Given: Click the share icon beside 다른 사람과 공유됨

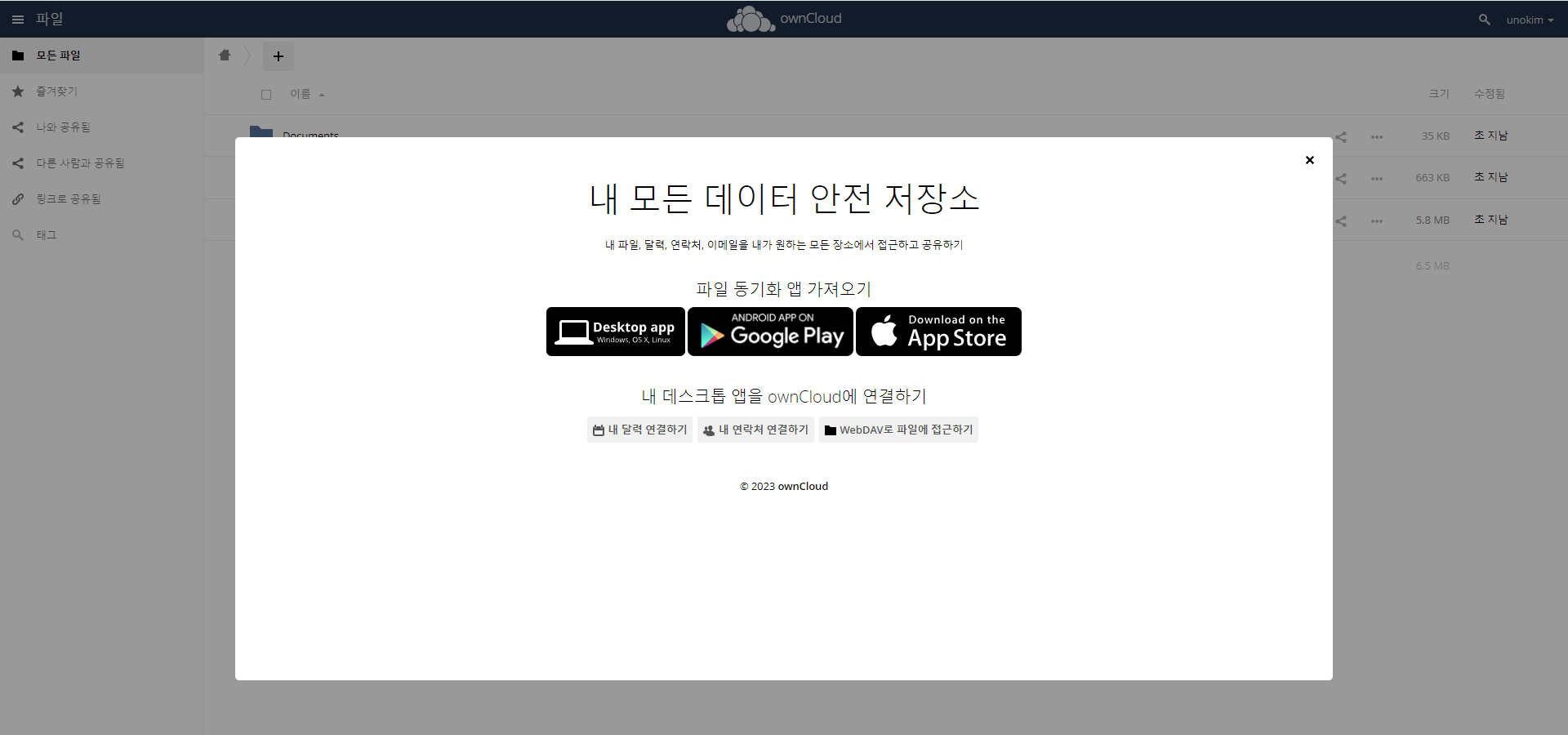Looking at the screenshot, I should 18,163.
